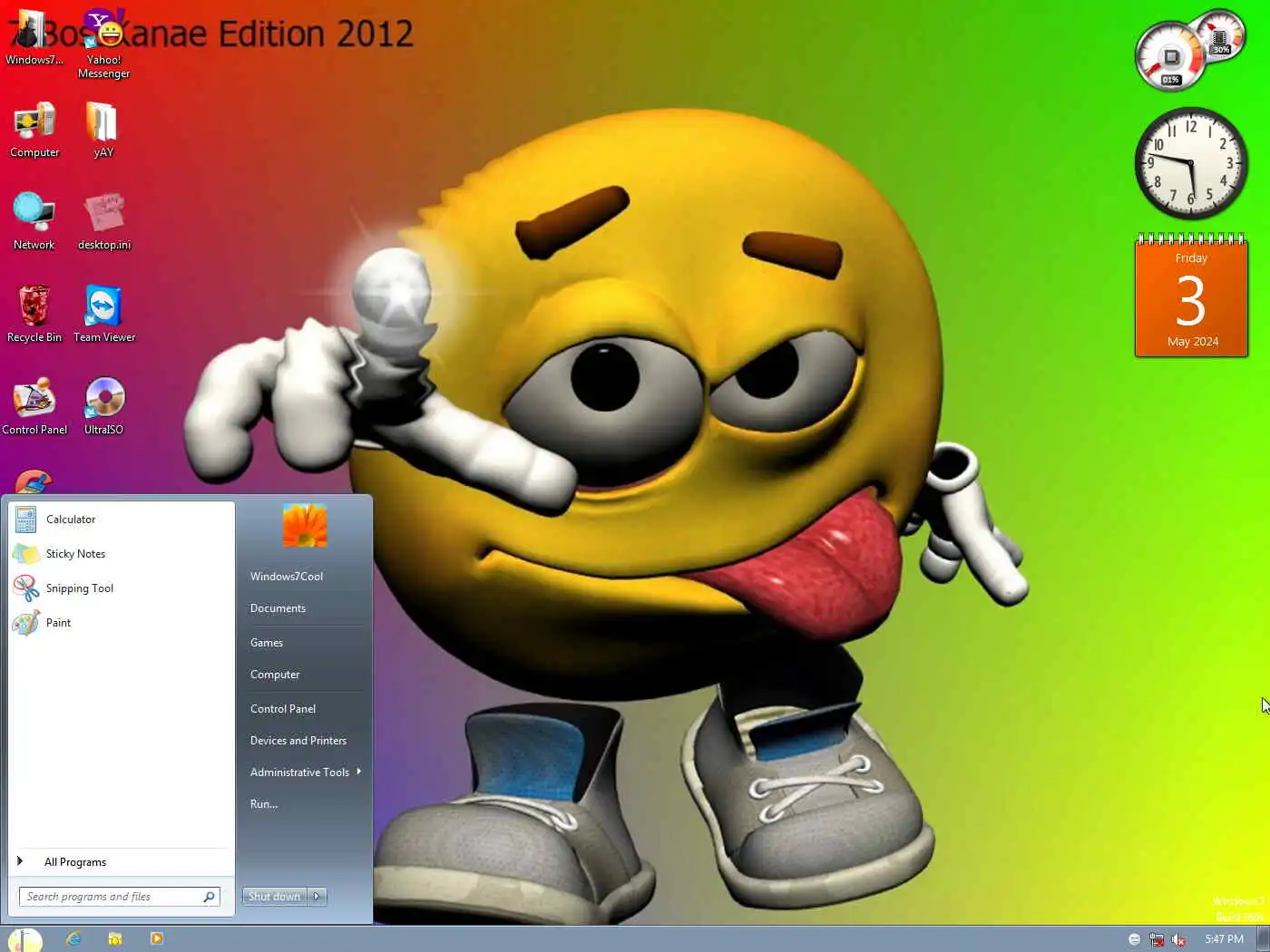
Task: Open Control Panel in Start menu right pane
Action: click(x=283, y=709)
